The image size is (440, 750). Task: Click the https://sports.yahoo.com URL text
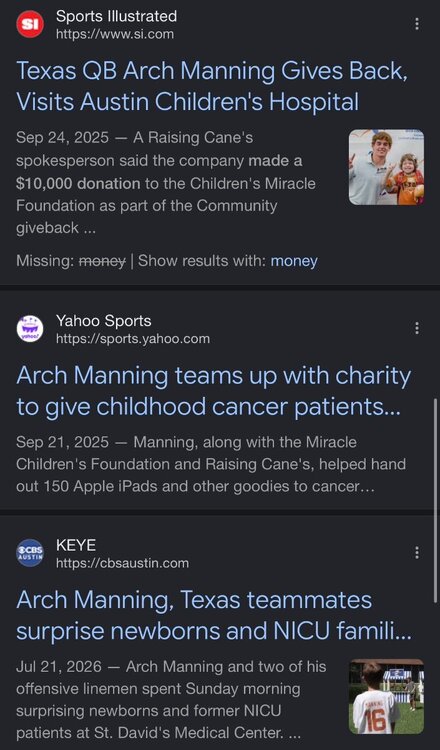pos(133,339)
